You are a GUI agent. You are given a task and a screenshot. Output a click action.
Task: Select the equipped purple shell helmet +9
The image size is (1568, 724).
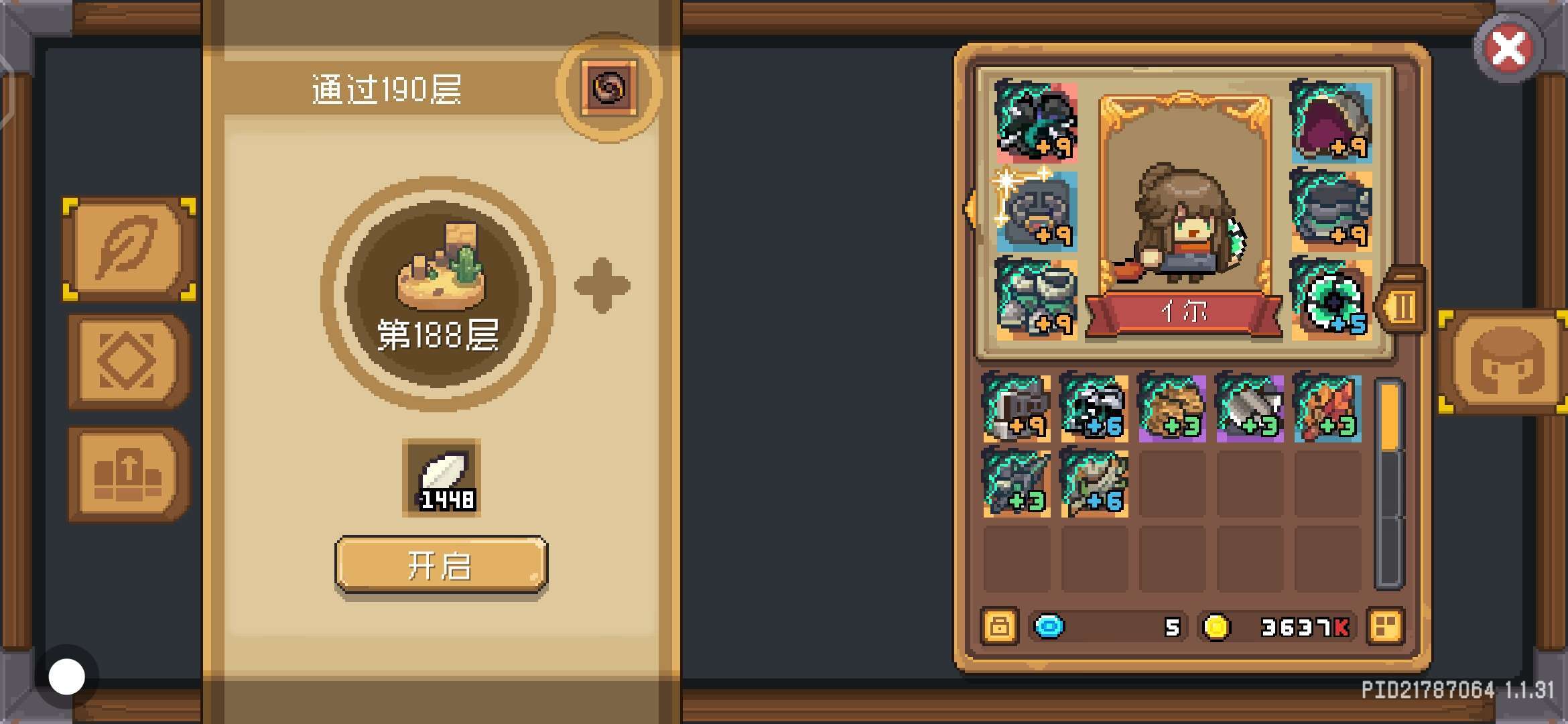(x=1331, y=122)
